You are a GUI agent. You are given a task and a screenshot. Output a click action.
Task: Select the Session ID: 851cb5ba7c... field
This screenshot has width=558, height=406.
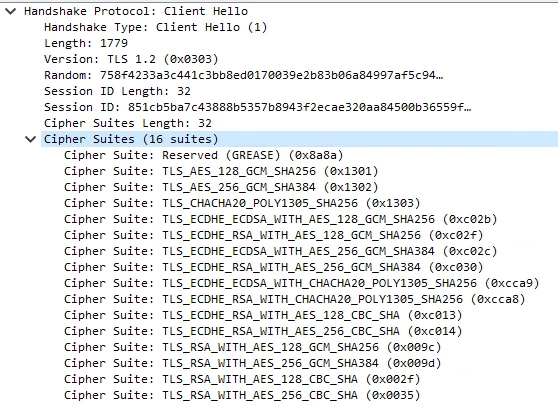point(258,107)
